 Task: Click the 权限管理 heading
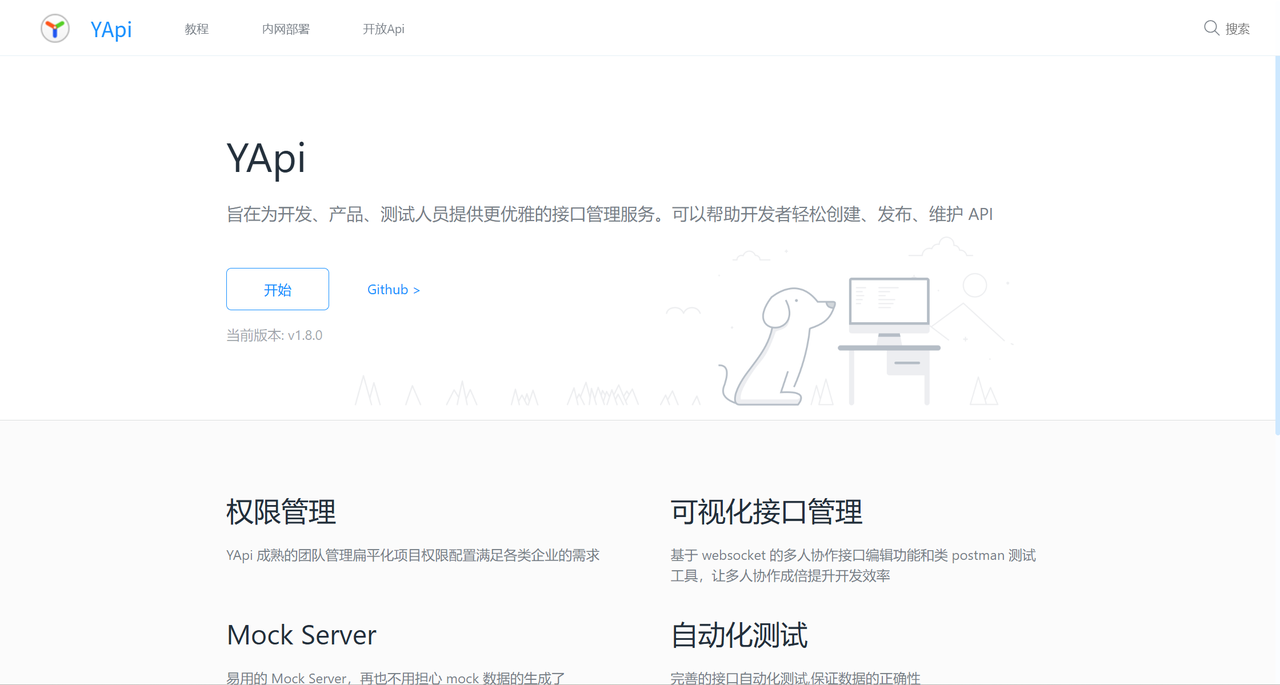(281, 512)
